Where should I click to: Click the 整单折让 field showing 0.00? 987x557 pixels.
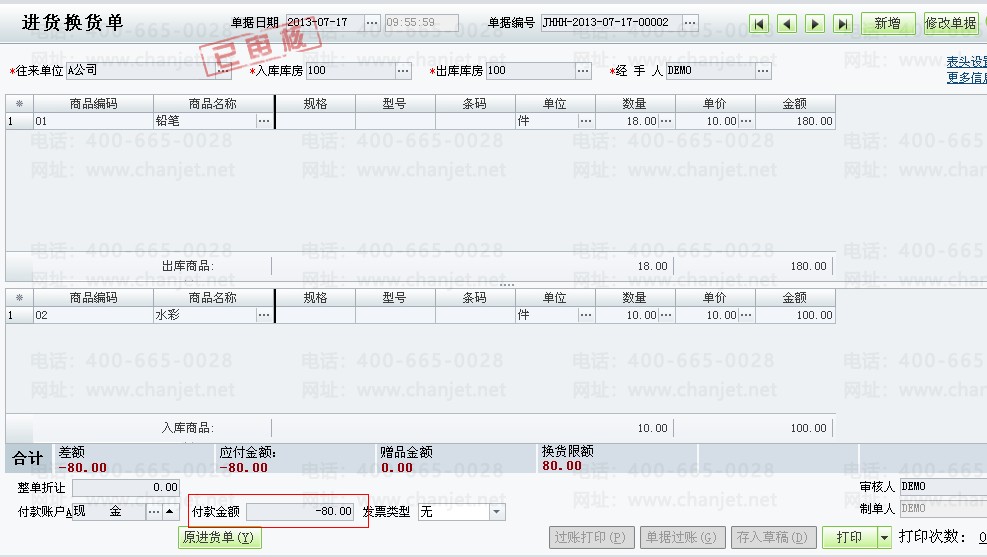tap(126, 487)
